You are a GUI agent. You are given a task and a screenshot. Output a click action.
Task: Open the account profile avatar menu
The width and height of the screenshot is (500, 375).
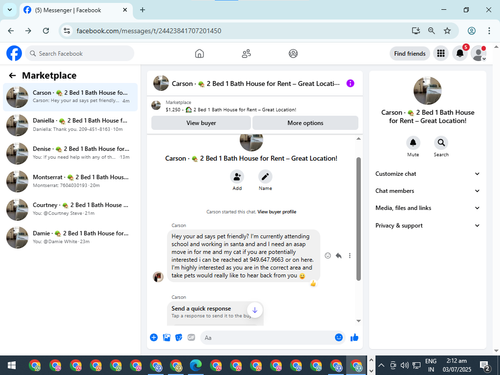[x=479, y=53]
